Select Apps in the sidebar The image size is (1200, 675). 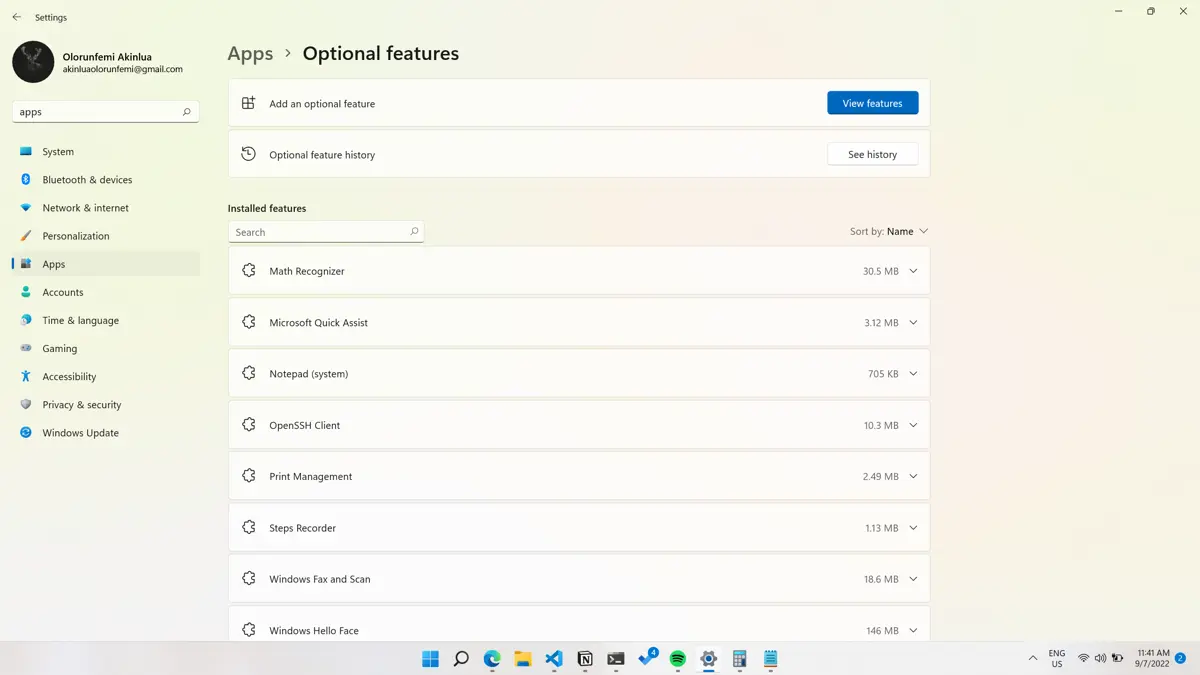[x=106, y=264]
